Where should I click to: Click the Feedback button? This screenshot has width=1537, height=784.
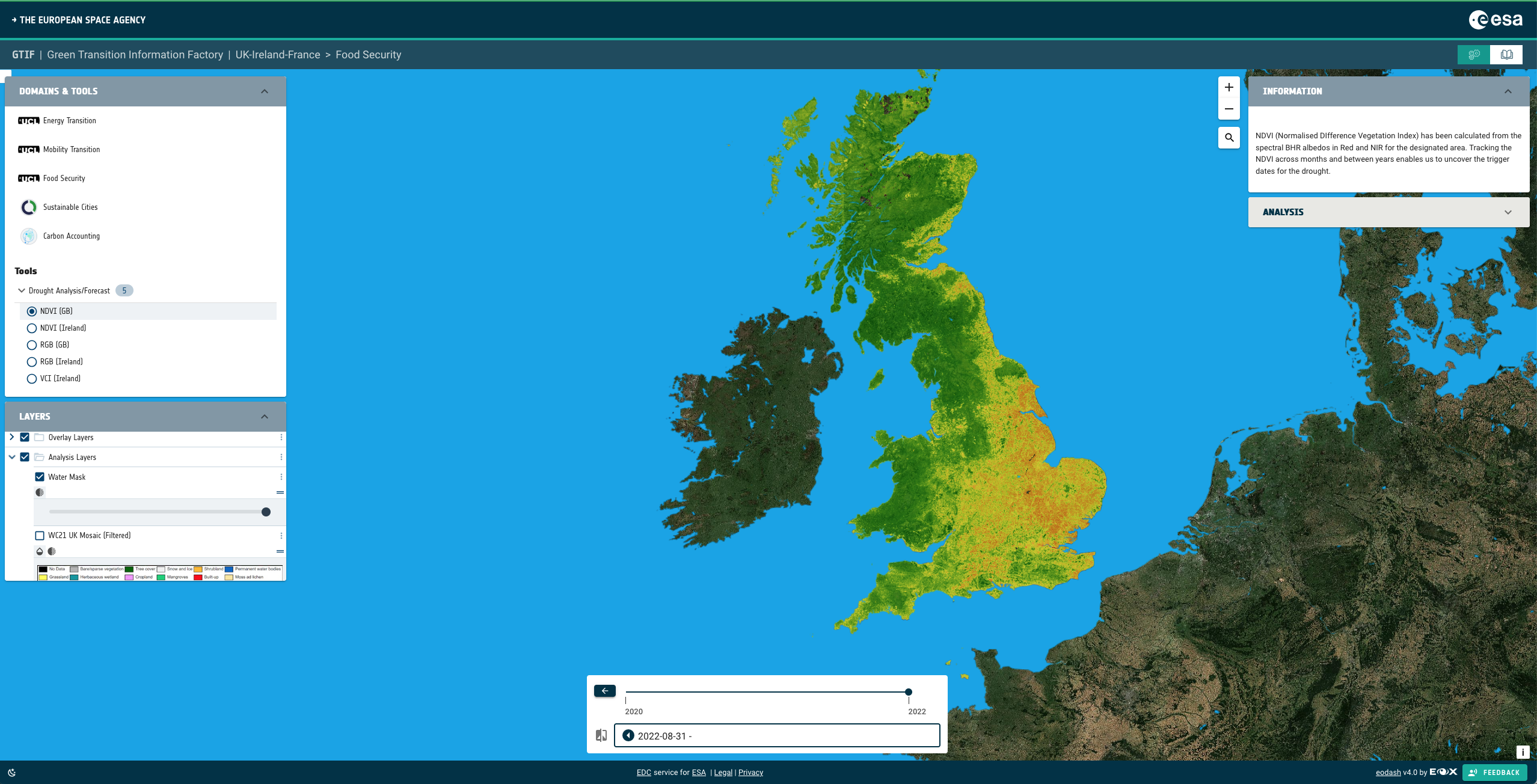pyautogui.click(x=1494, y=773)
